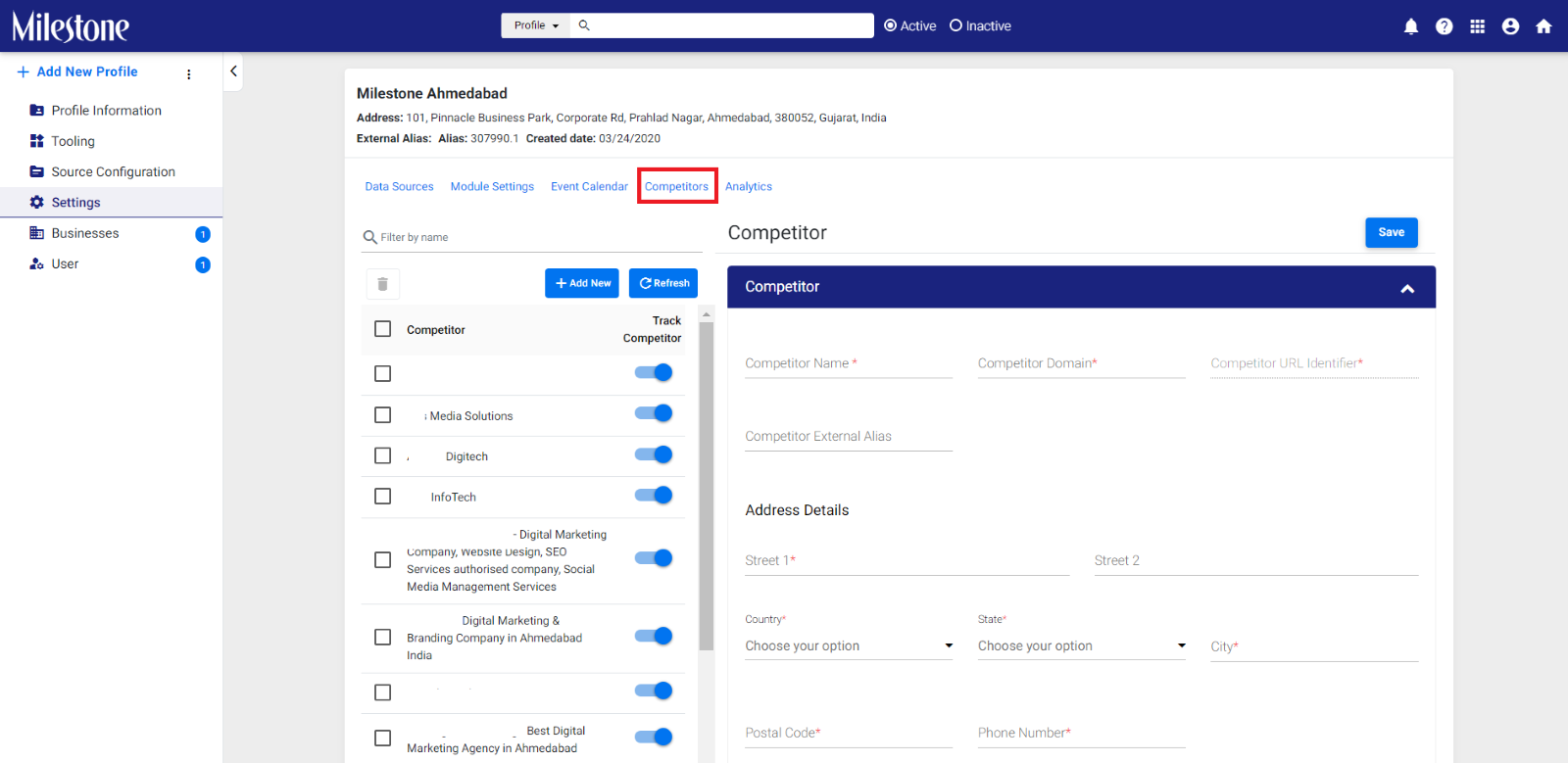
Task: Focus the Street 2 field
Action: click(1256, 561)
